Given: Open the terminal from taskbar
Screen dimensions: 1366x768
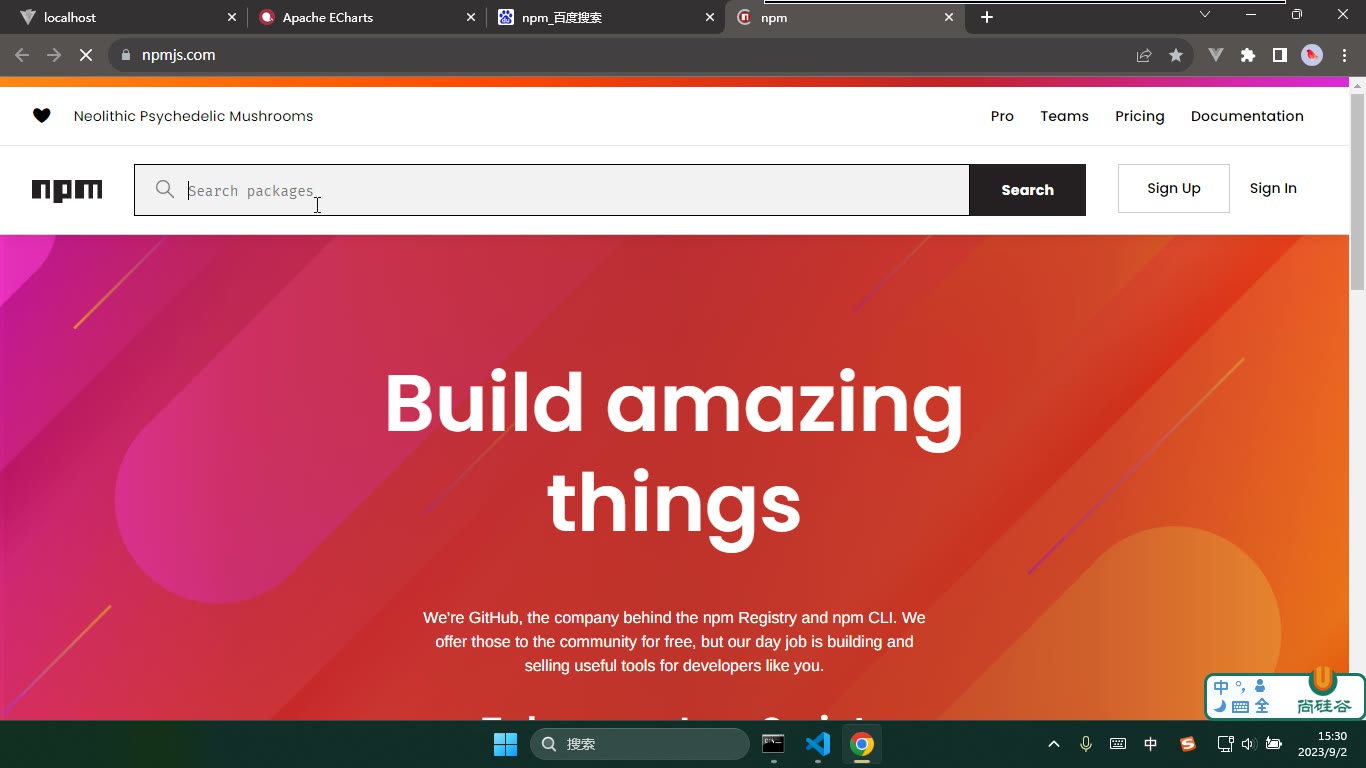Looking at the screenshot, I should coord(773,744).
